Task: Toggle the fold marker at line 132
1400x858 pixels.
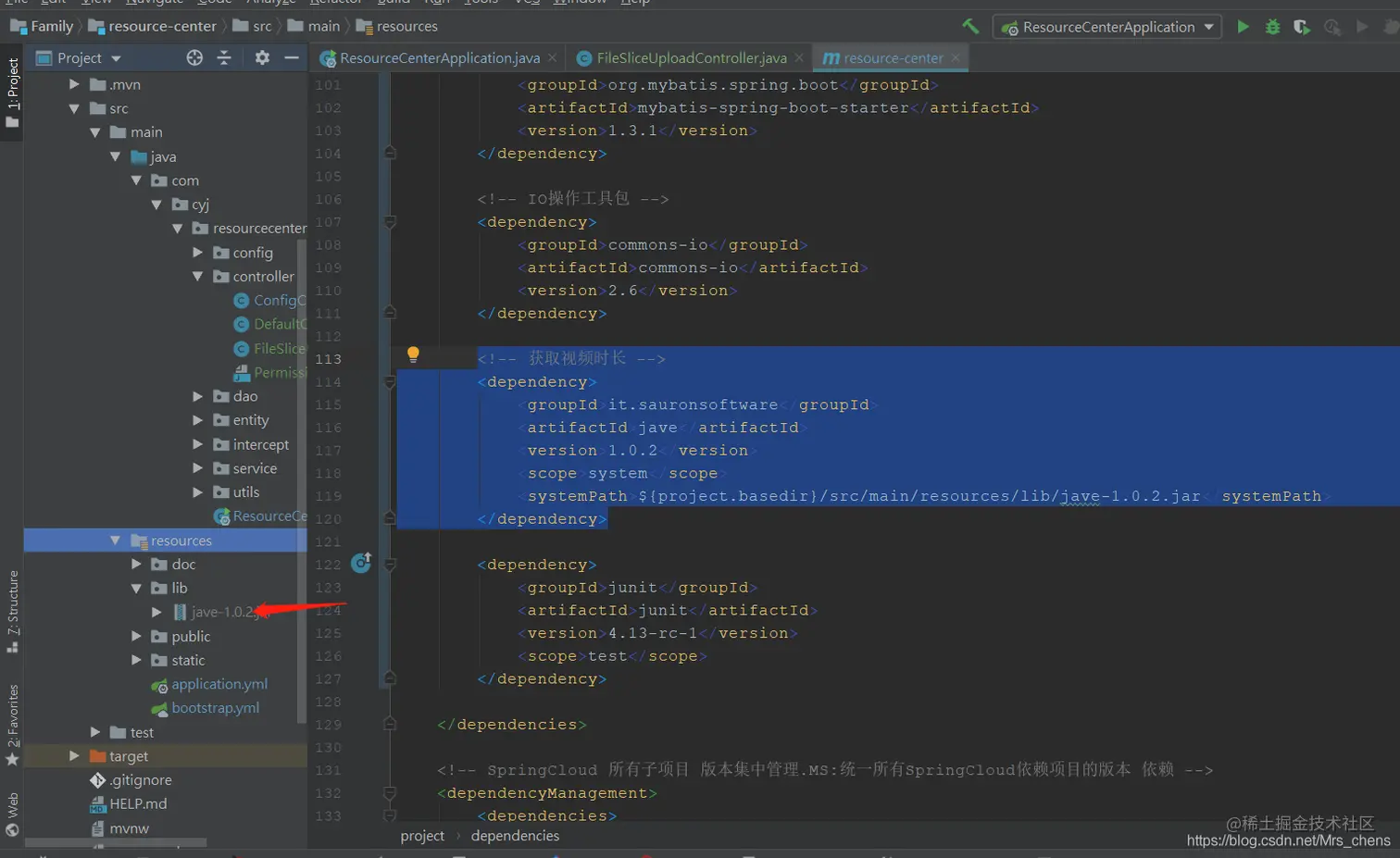Action: pyautogui.click(x=390, y=793)
